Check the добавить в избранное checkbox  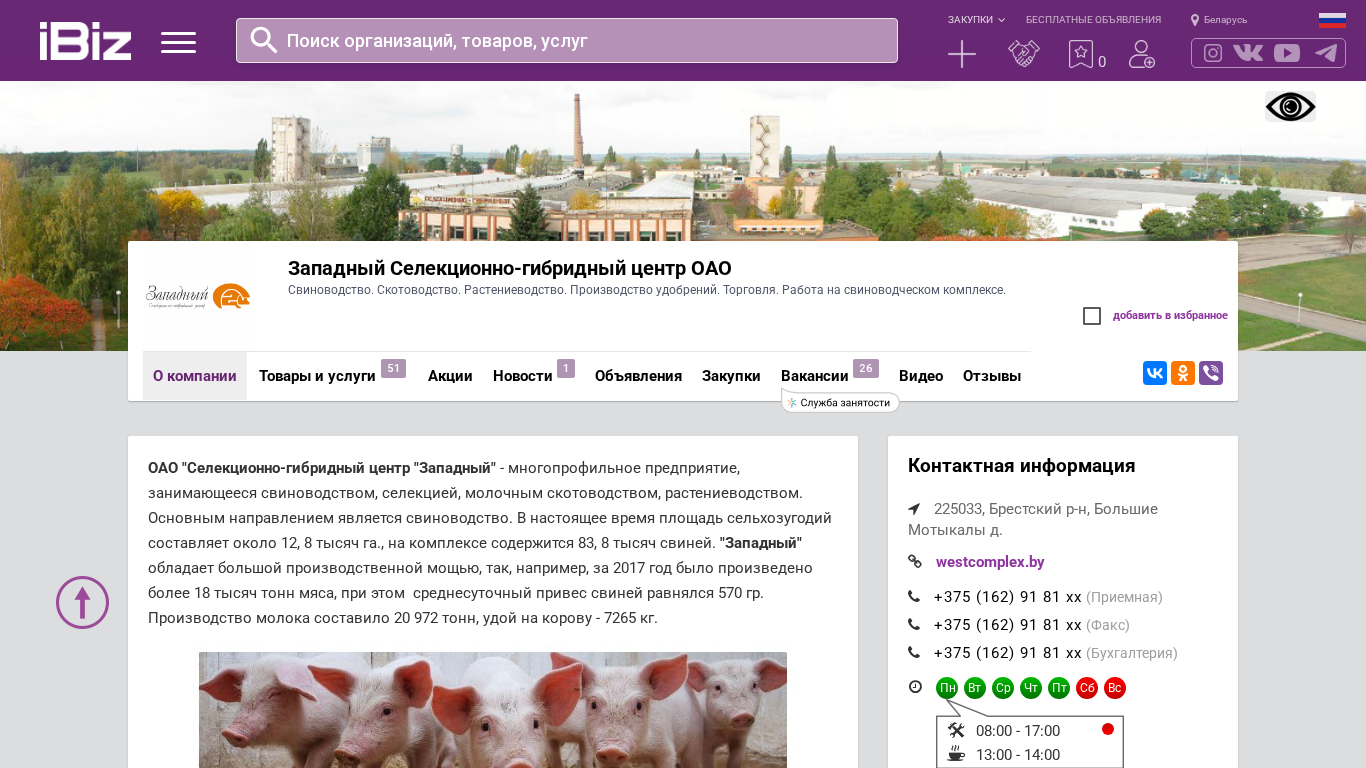click(1092, 316)
